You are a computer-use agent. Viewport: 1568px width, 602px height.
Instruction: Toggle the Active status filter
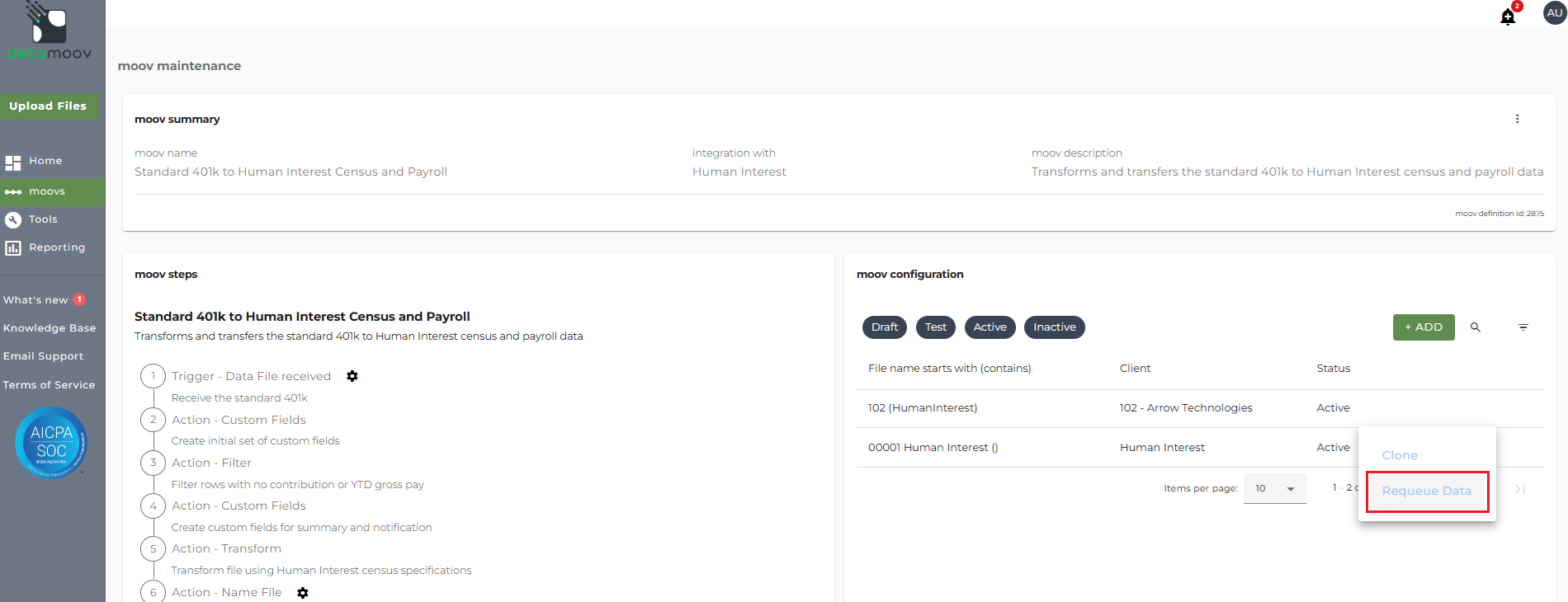(989, 327)
